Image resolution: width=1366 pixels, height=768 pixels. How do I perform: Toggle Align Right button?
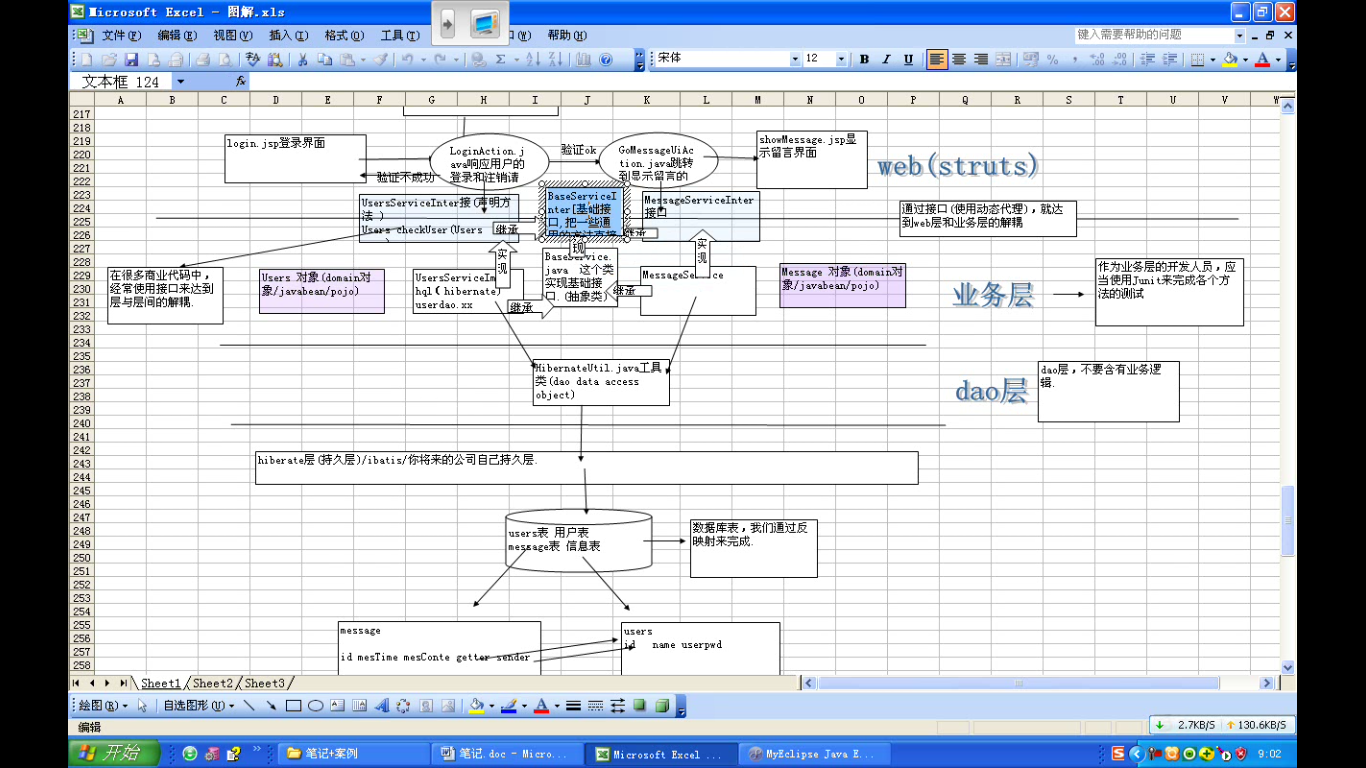[x=981, y=59]
